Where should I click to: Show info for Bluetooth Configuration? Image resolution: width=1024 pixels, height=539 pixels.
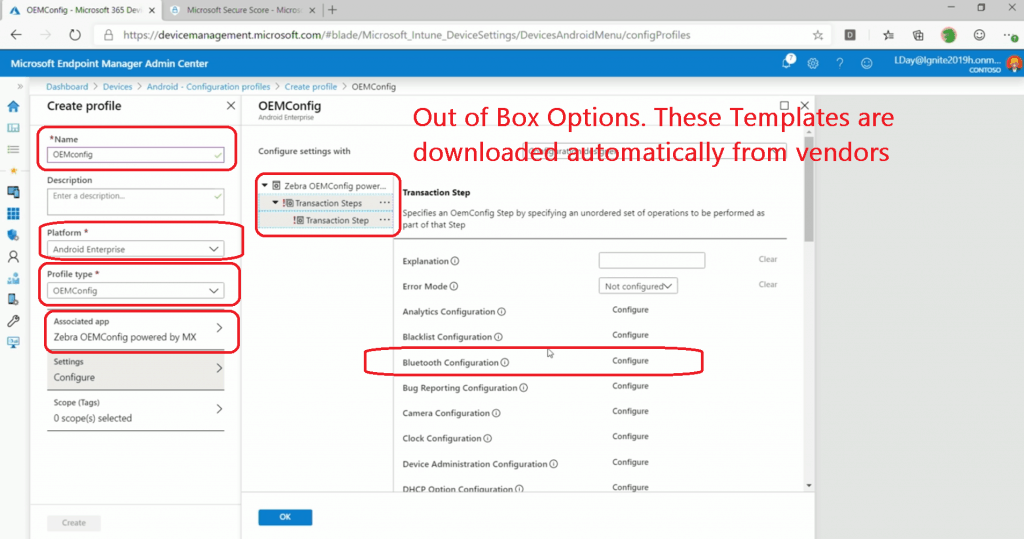[505, 363]
